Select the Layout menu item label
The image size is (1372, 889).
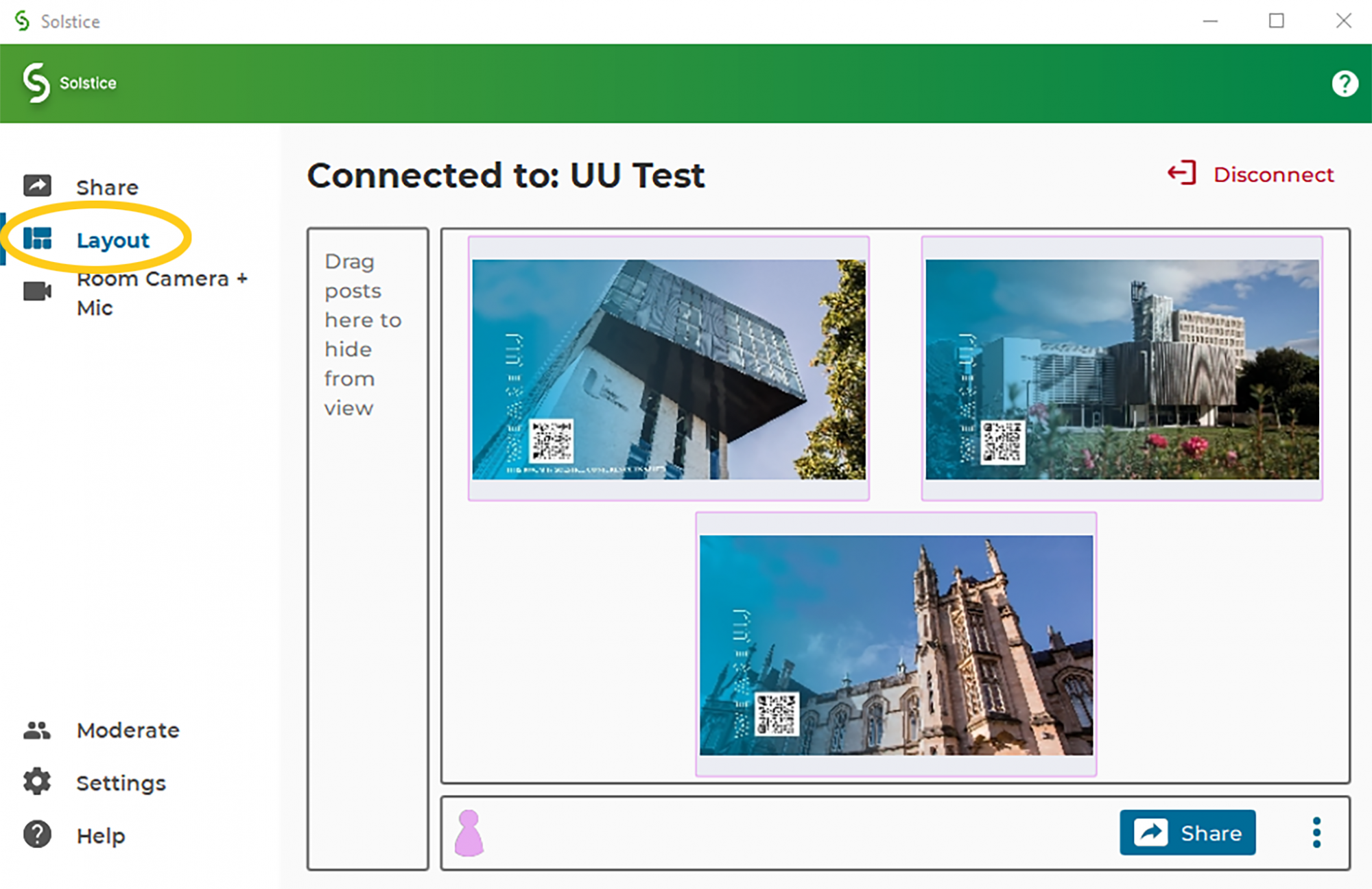(x=113, y=240)
